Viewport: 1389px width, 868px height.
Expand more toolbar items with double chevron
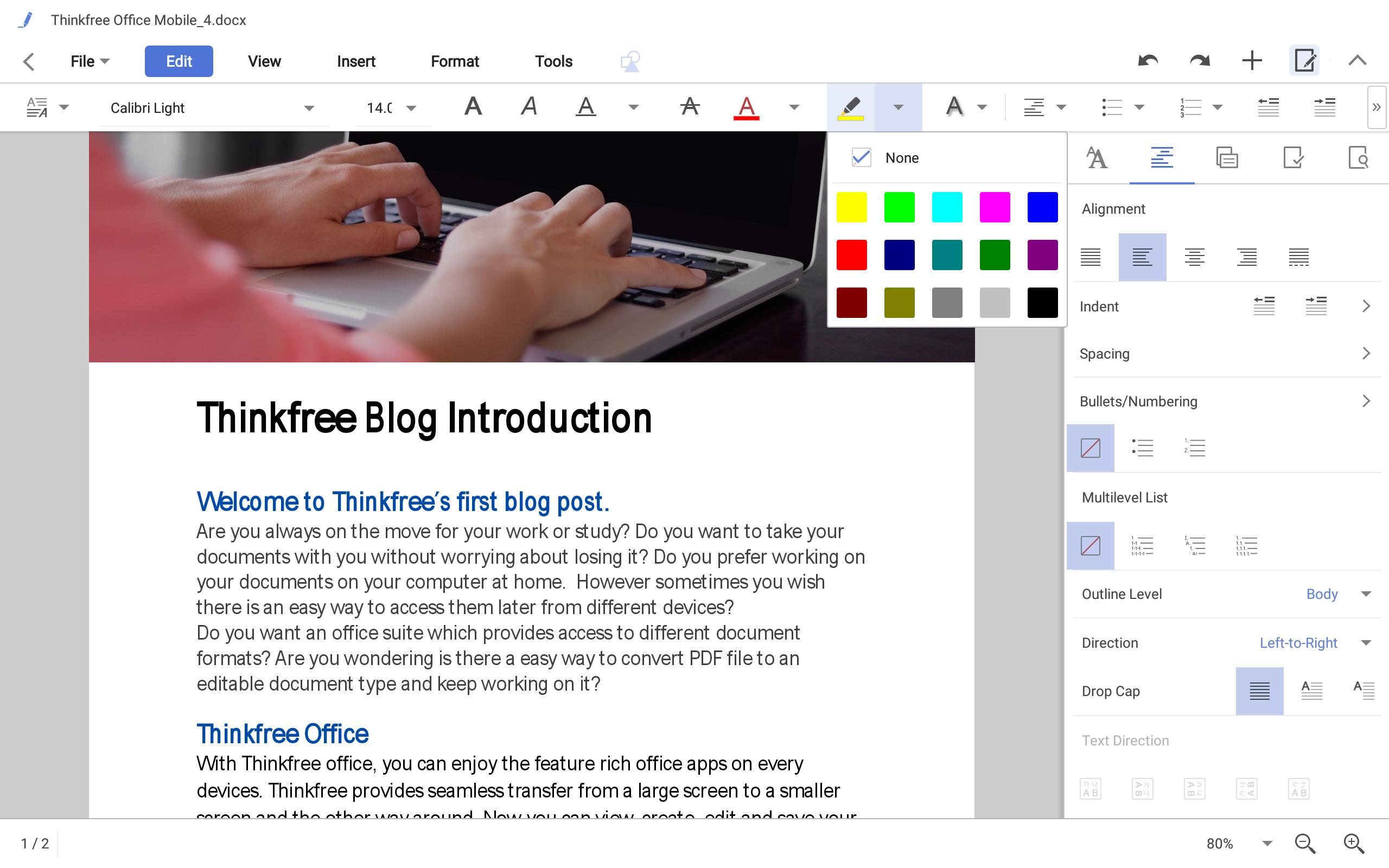[x=1377, y=107]
